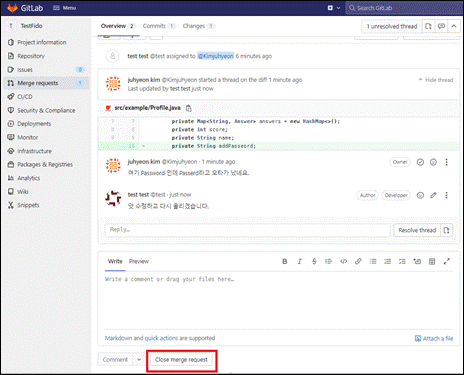Add a checklist task list

tap(402, 262)
